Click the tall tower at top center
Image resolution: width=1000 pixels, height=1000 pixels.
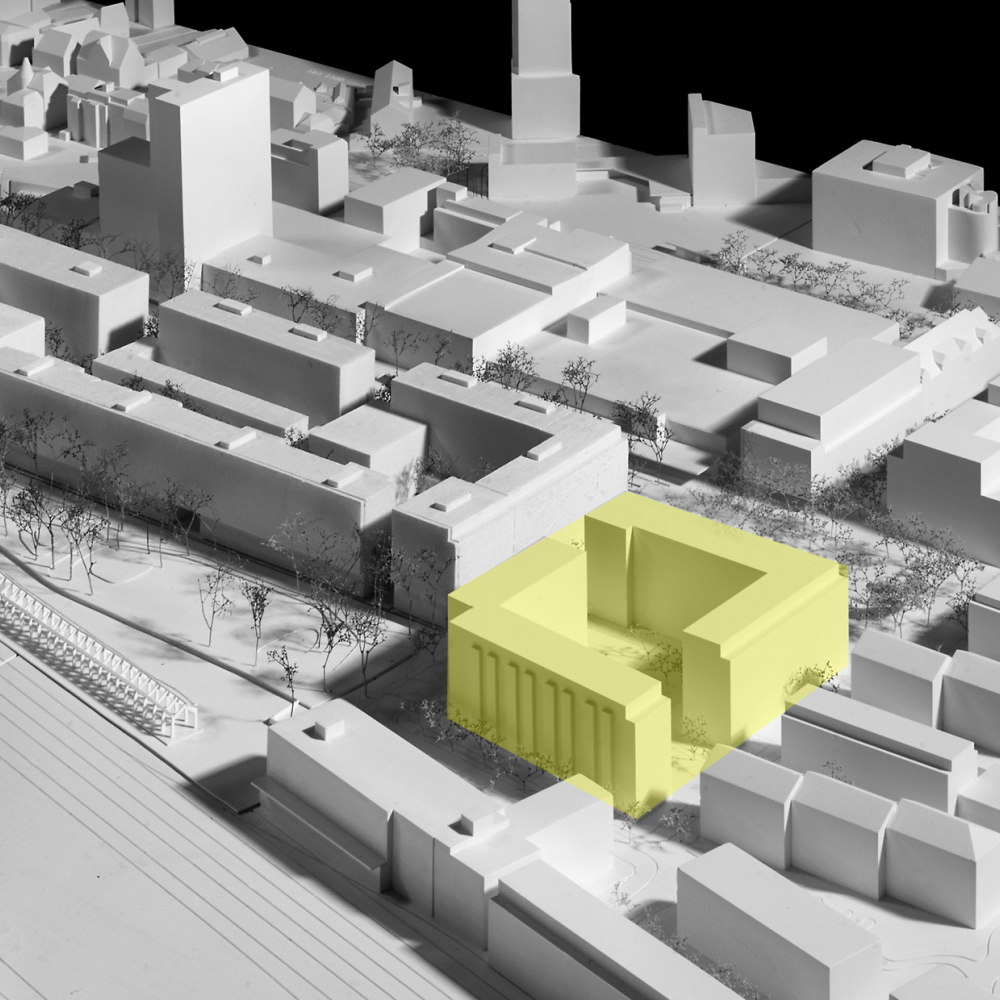click(545, 80)
